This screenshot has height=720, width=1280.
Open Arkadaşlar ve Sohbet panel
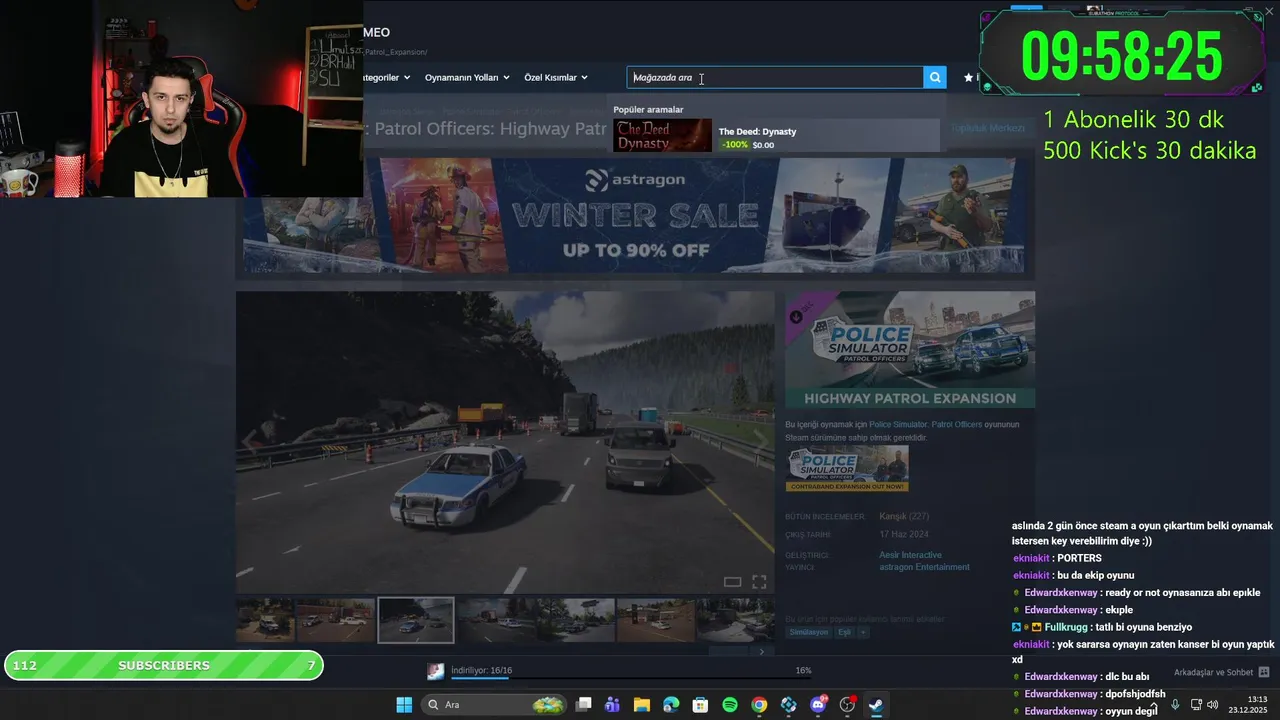point(1213,672)
